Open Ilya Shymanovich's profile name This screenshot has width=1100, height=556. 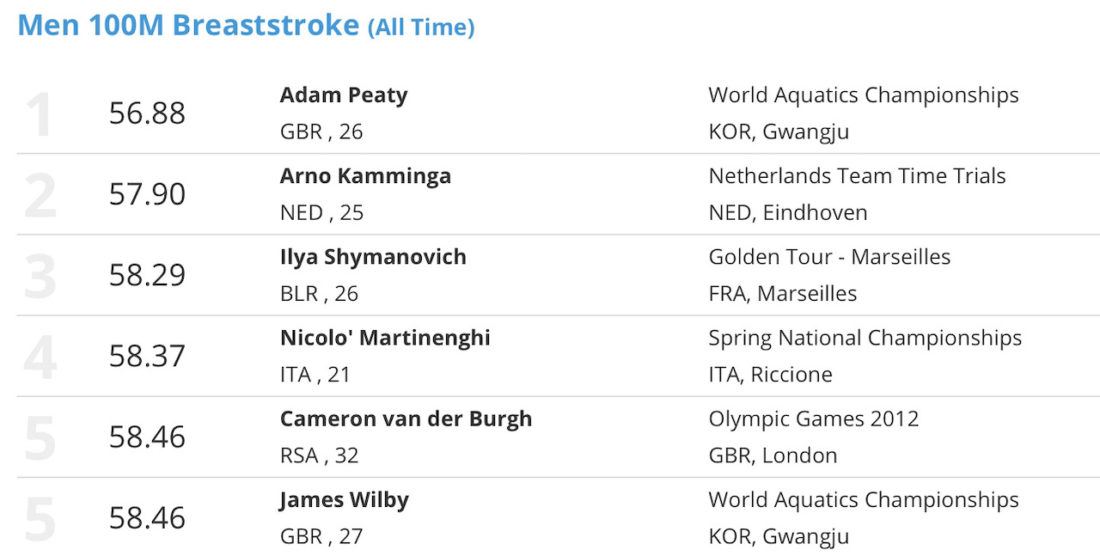[x=373, y=257]
